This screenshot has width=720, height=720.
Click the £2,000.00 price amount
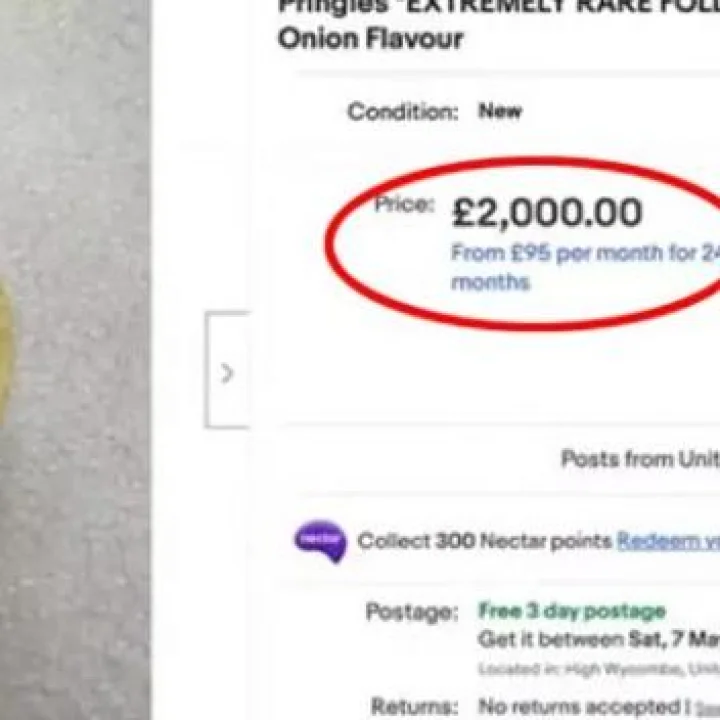pyautogui.click(x=547, y=213)
